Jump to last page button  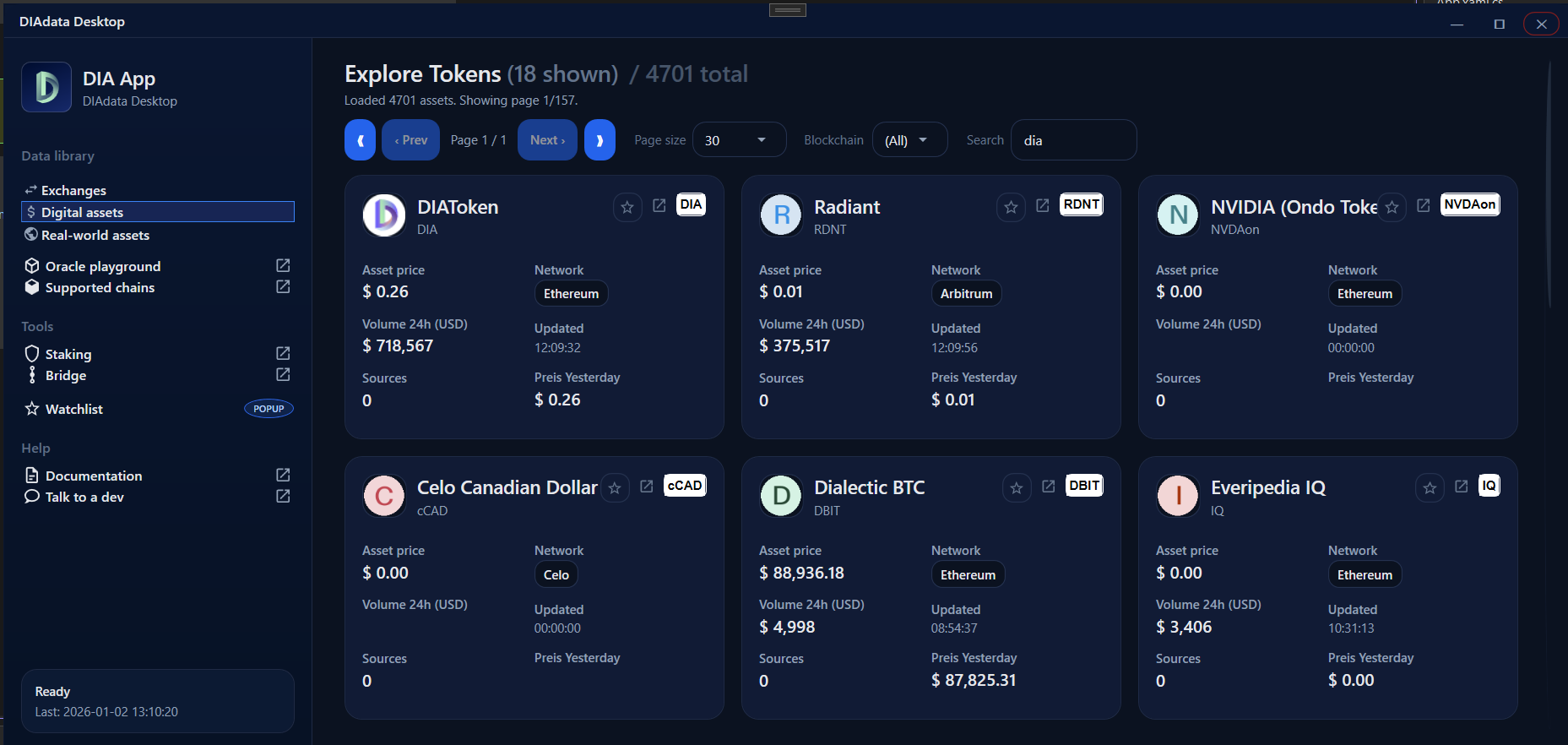[x=600, y=140]
